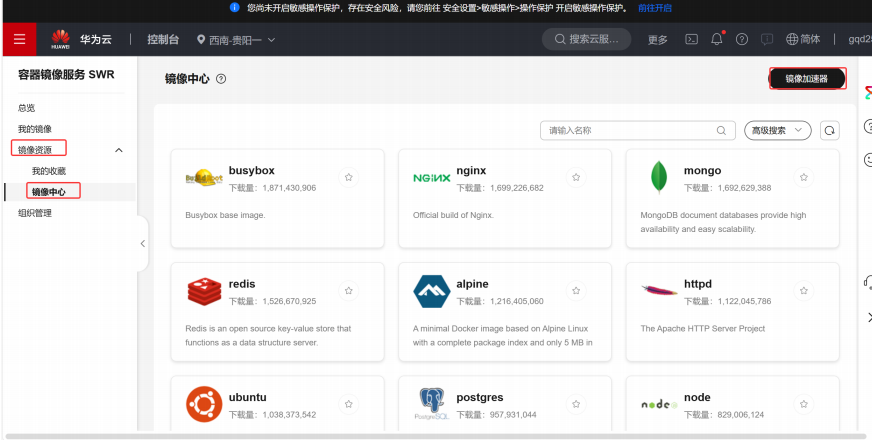Viewport: 872px width, 440px height.
Task: Click the 前往开启 link in the banner
Action: tap(655, 8)
